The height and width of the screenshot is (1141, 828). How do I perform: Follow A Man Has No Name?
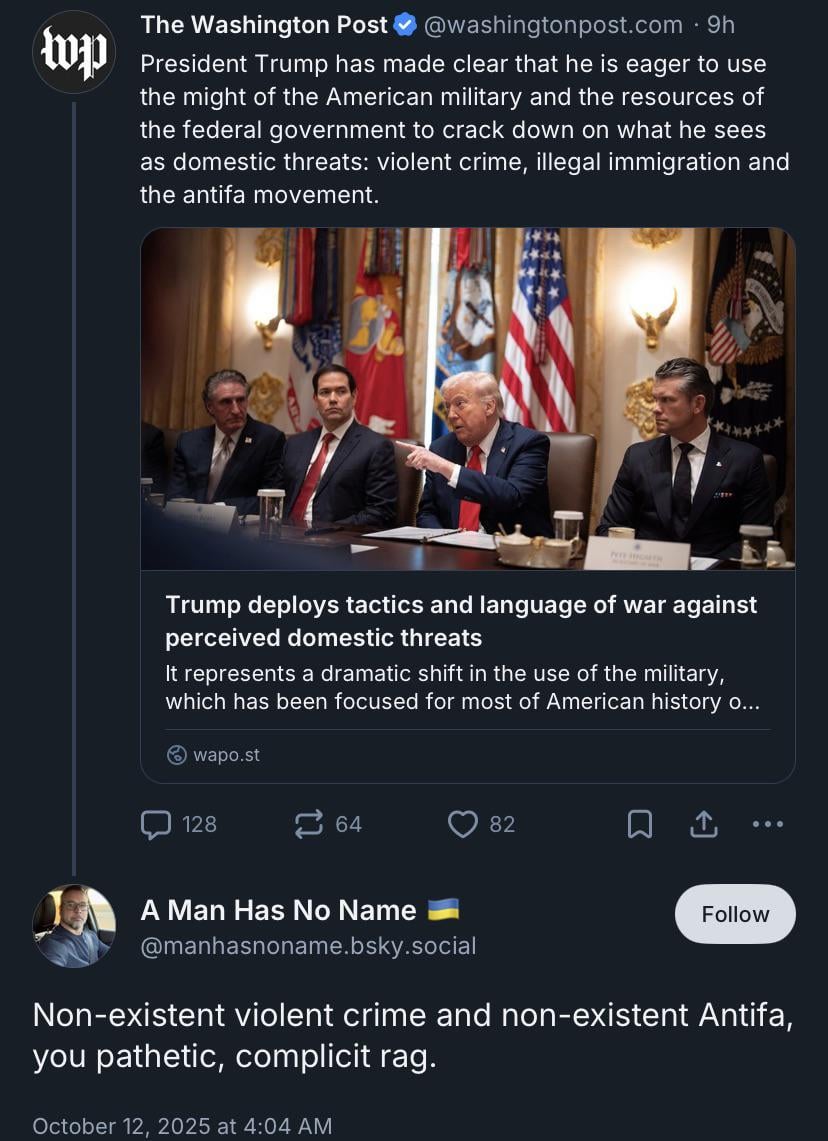pyautogui.click(x=735, y=914)
